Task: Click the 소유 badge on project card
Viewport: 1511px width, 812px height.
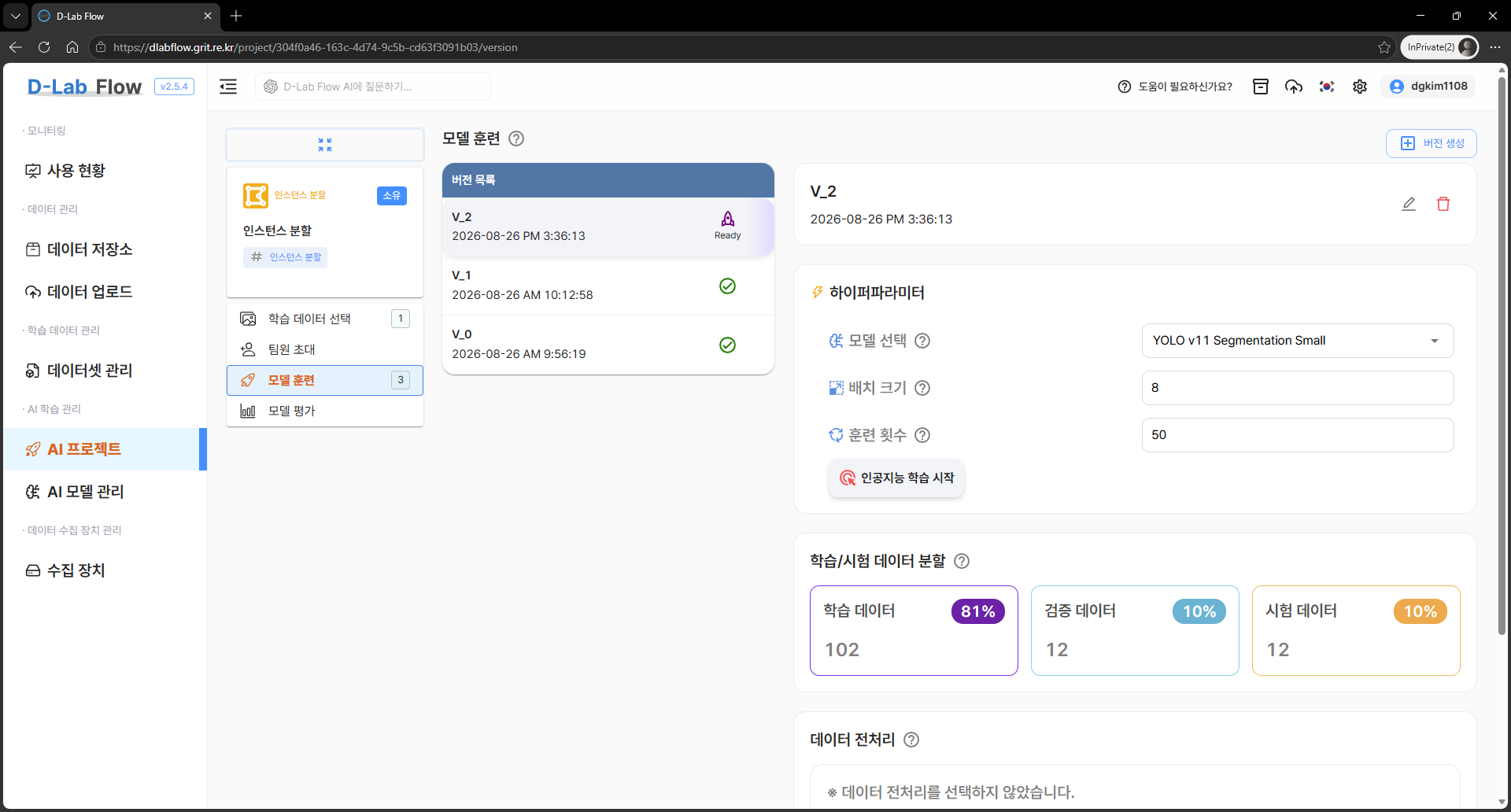Action: 392,196
